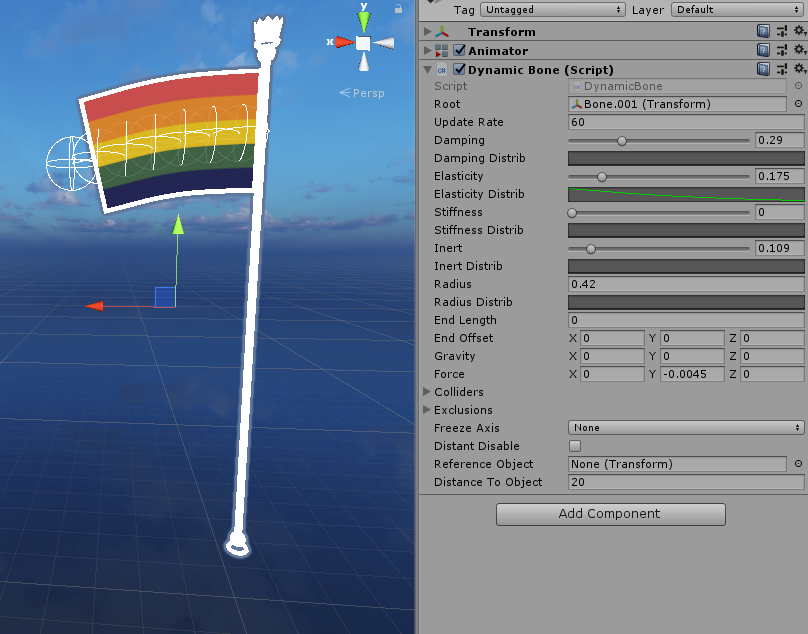
Task: Click the presets icon on the Transform component
Action: (781, 31)
